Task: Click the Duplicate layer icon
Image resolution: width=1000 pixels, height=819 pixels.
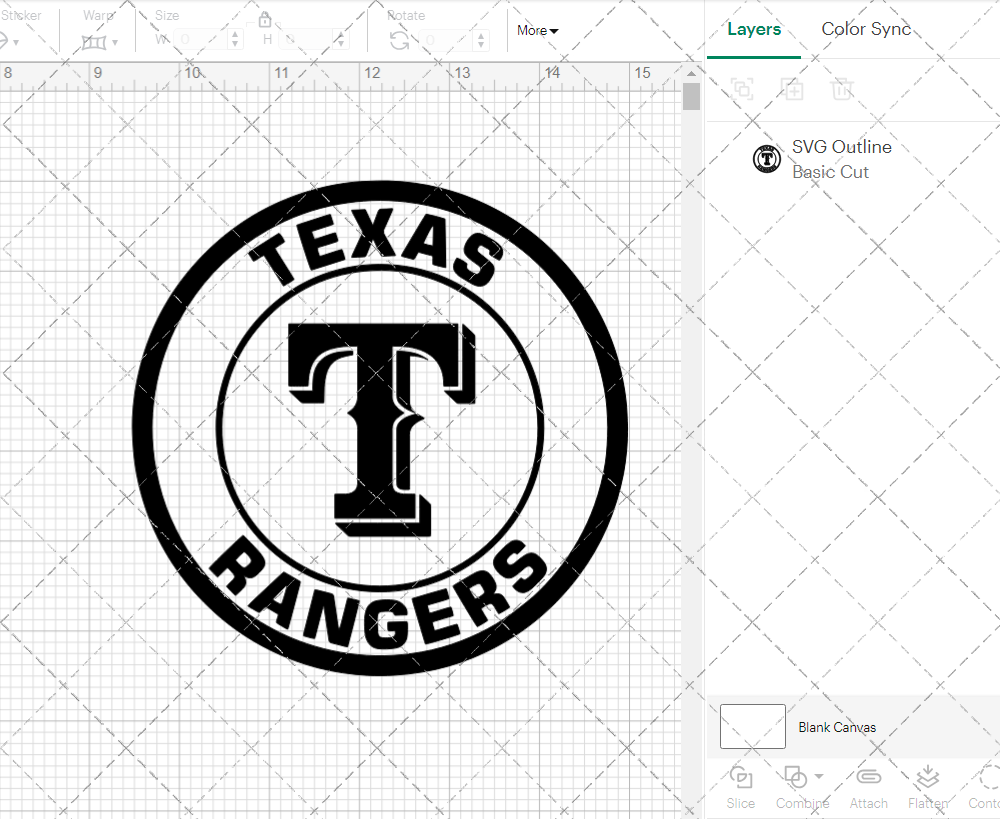Action: coord(792,89)
